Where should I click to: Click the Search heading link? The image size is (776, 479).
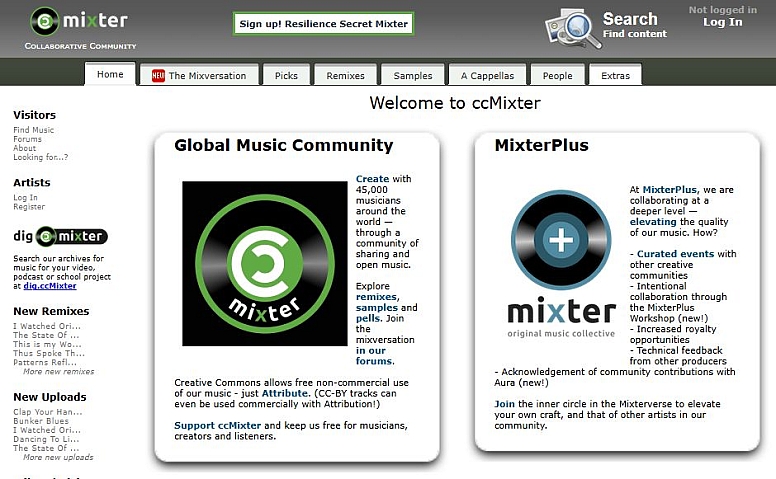coord(630,19)
